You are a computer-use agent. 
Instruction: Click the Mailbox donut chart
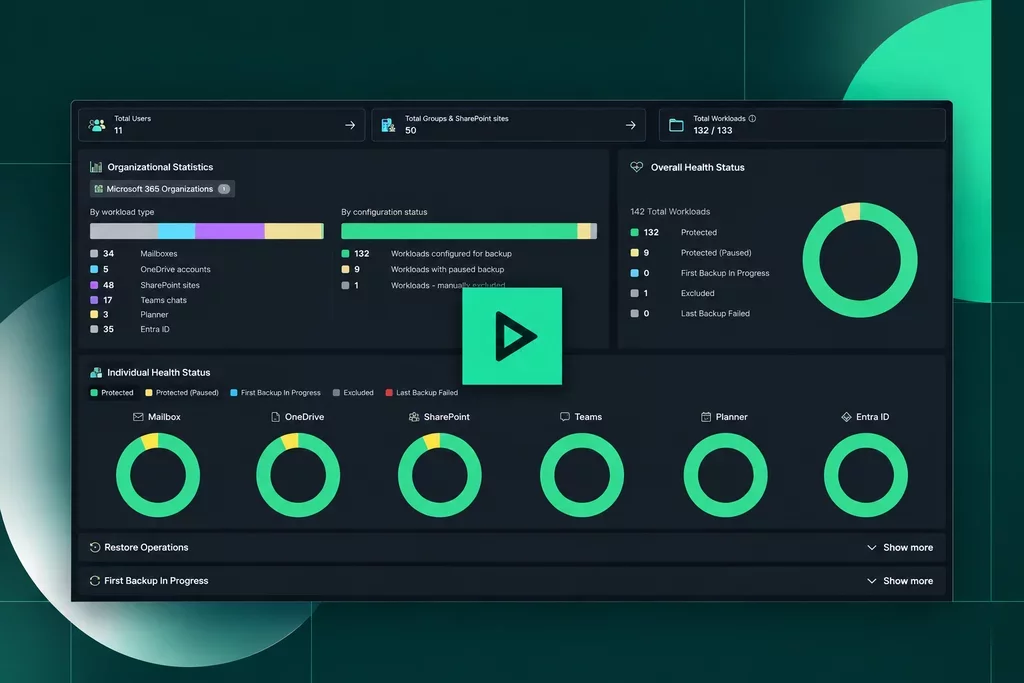[x=158, y=475]
